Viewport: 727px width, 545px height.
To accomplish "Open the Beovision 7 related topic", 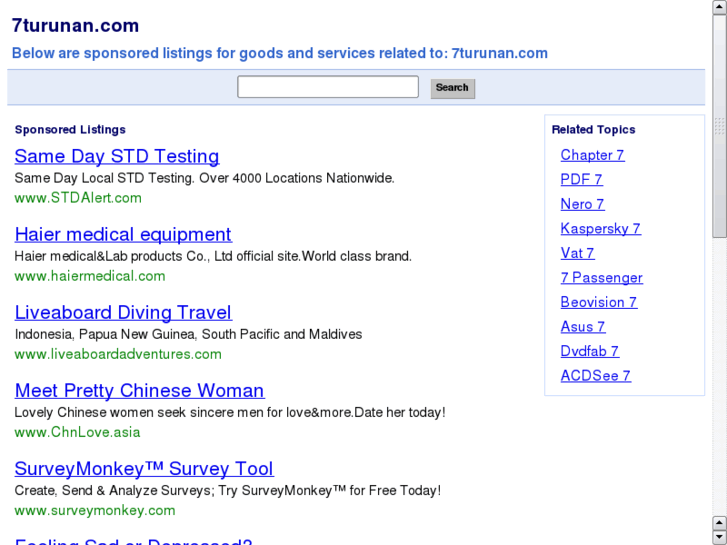I will pyautogui.click(x=599, y=302).
